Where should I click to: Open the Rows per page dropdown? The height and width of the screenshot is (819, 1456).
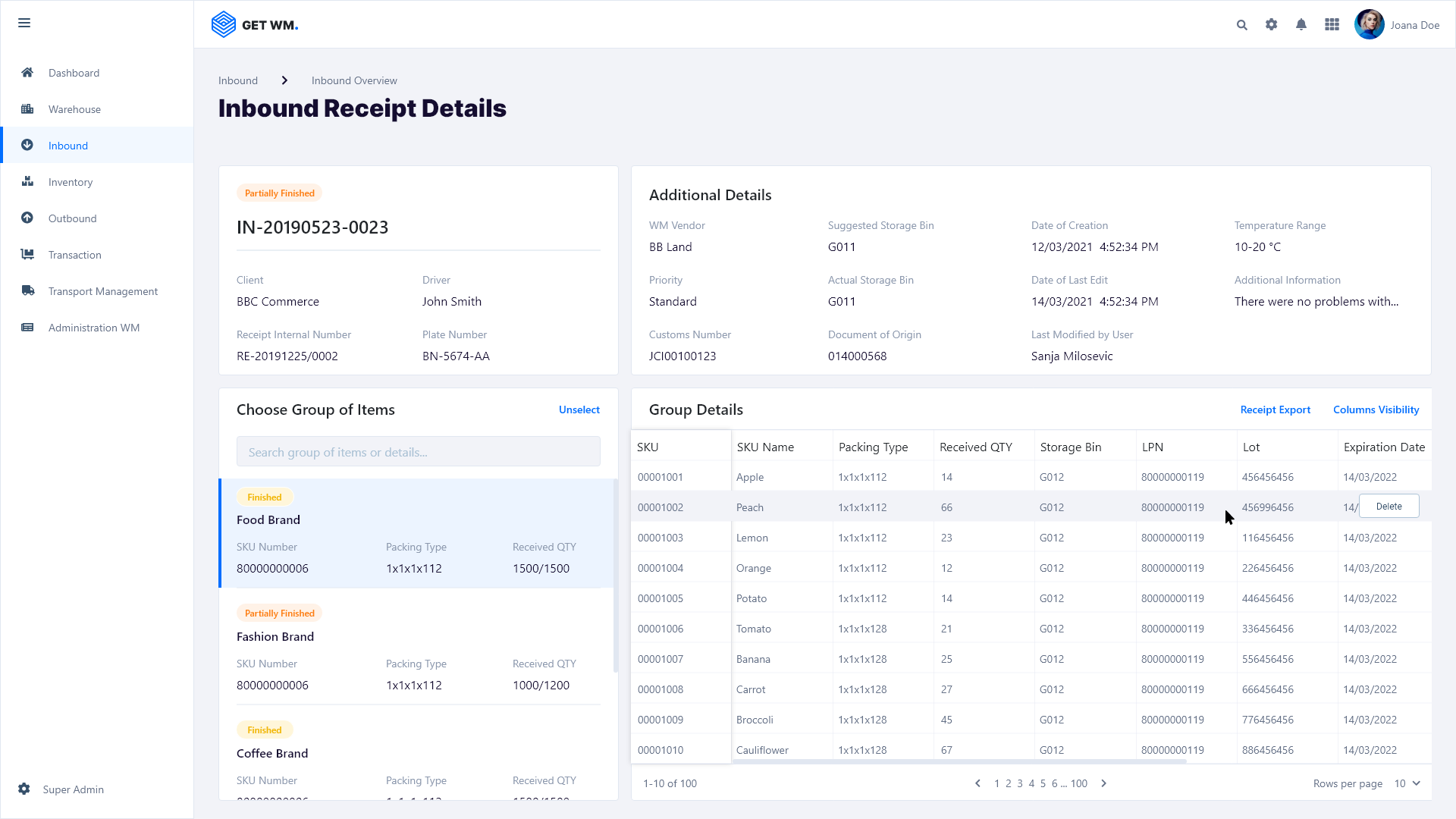(x=1407, y=783)
